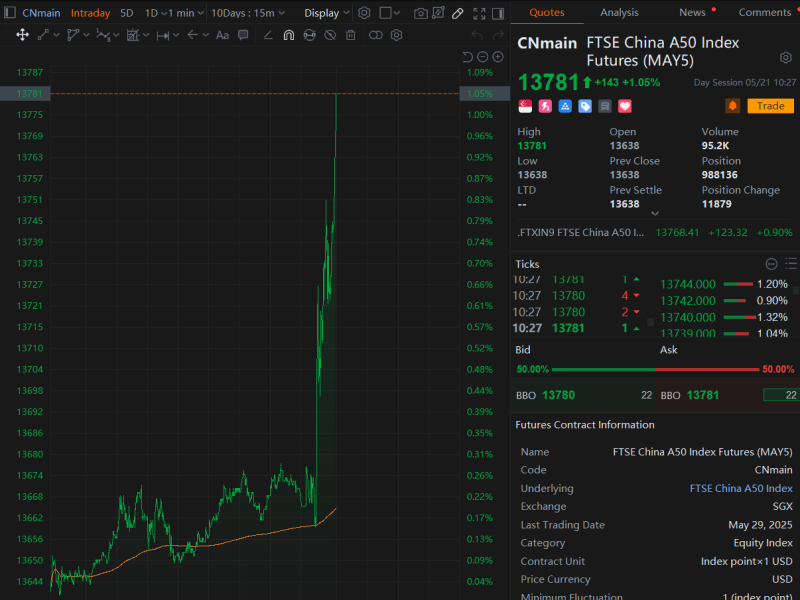This screenshot has height=600, width=800.
Task: Click the trash icon to delete drawings
Action: tap(351, 35)
